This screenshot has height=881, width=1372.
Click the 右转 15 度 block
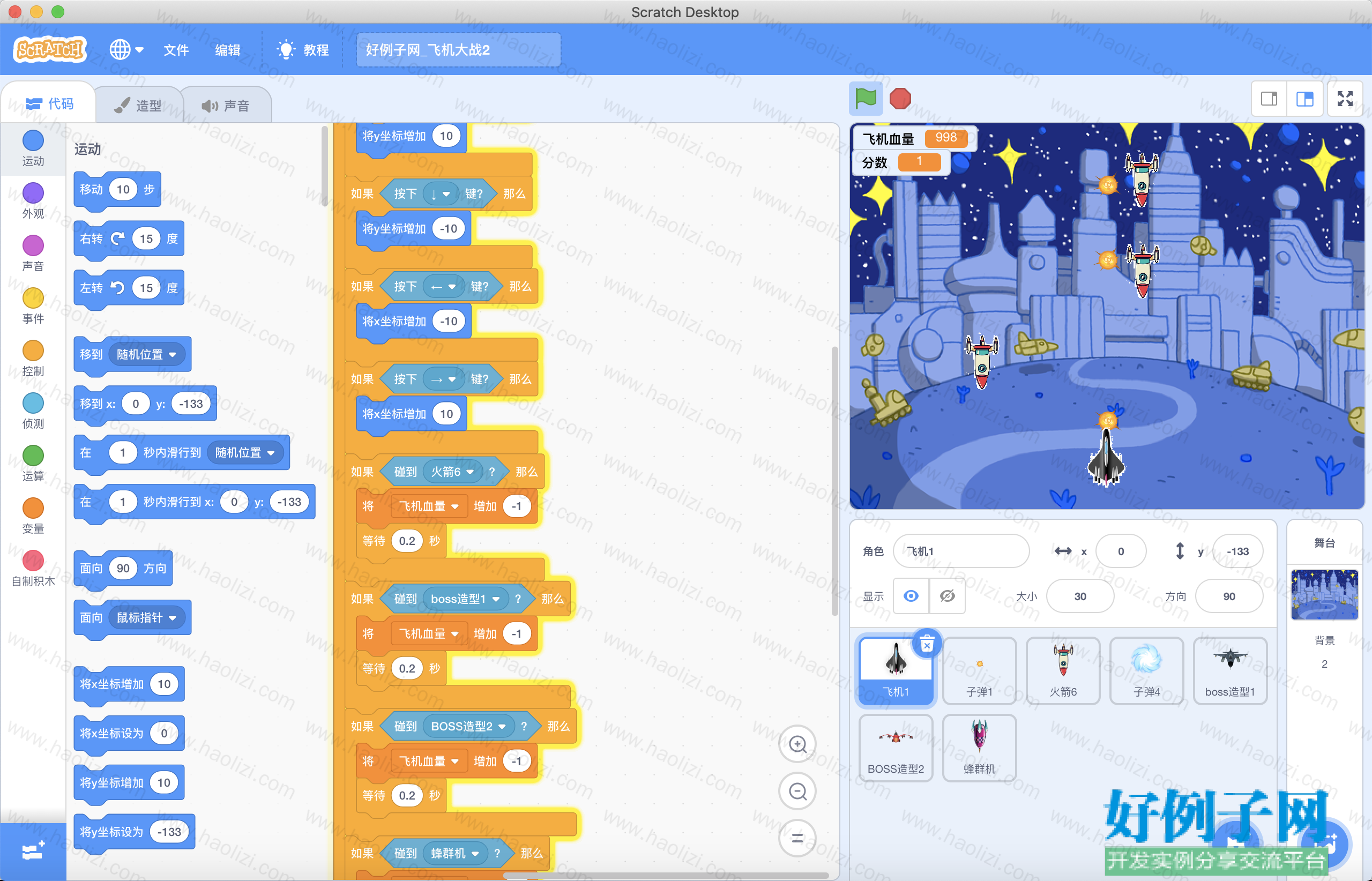click(129, 238)
